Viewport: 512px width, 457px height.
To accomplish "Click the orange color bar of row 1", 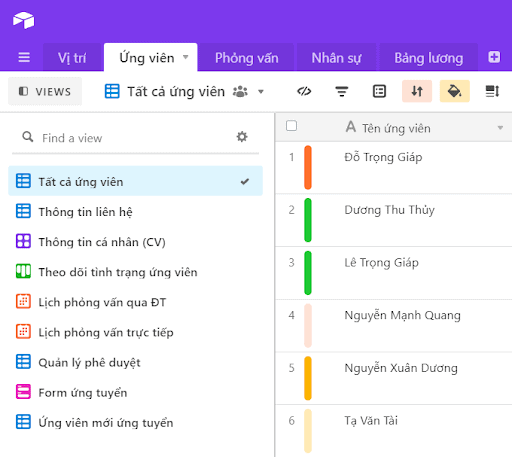I will [308, 167].
